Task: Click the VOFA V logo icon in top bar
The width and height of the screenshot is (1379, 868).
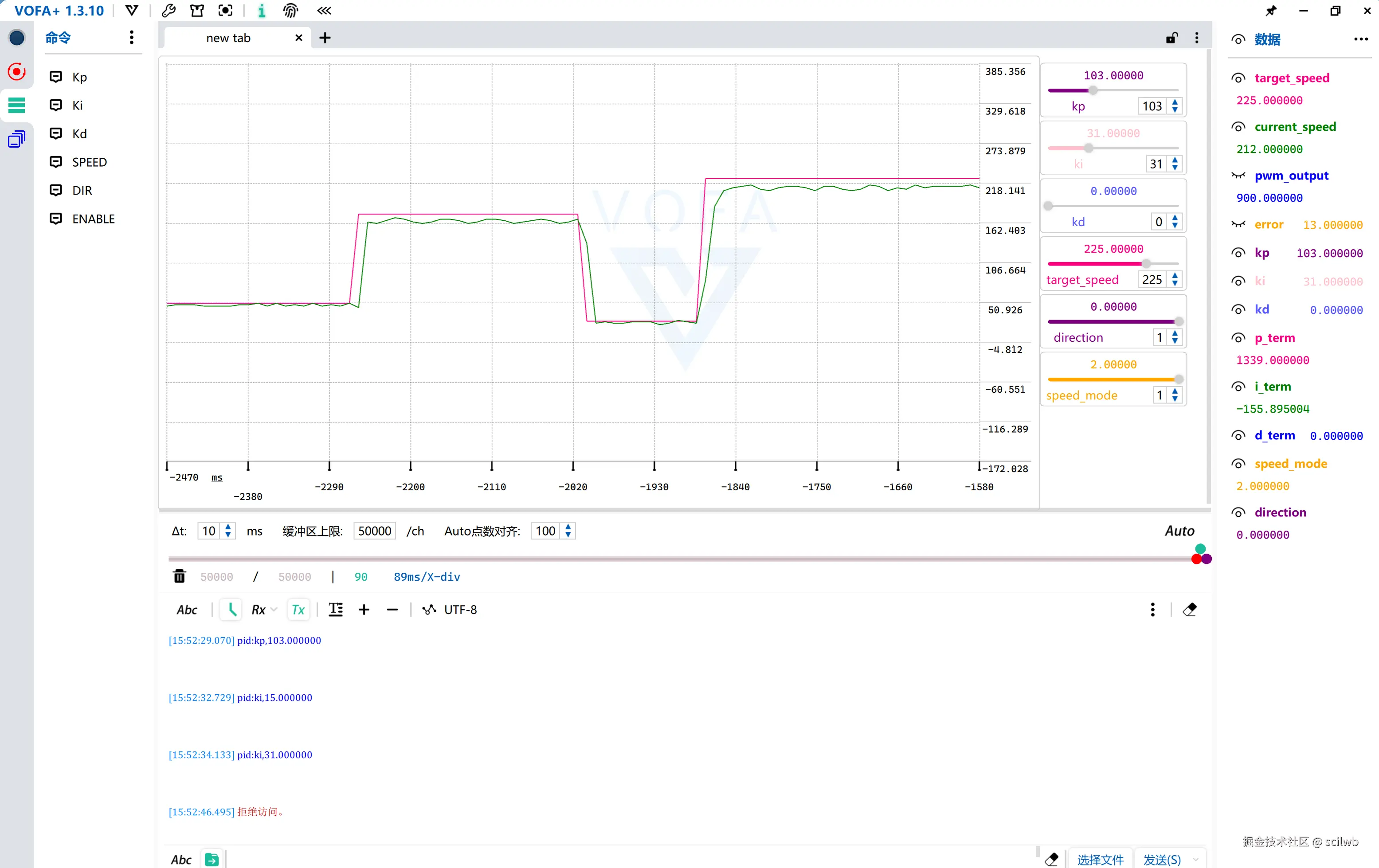Action: (131, 10)
